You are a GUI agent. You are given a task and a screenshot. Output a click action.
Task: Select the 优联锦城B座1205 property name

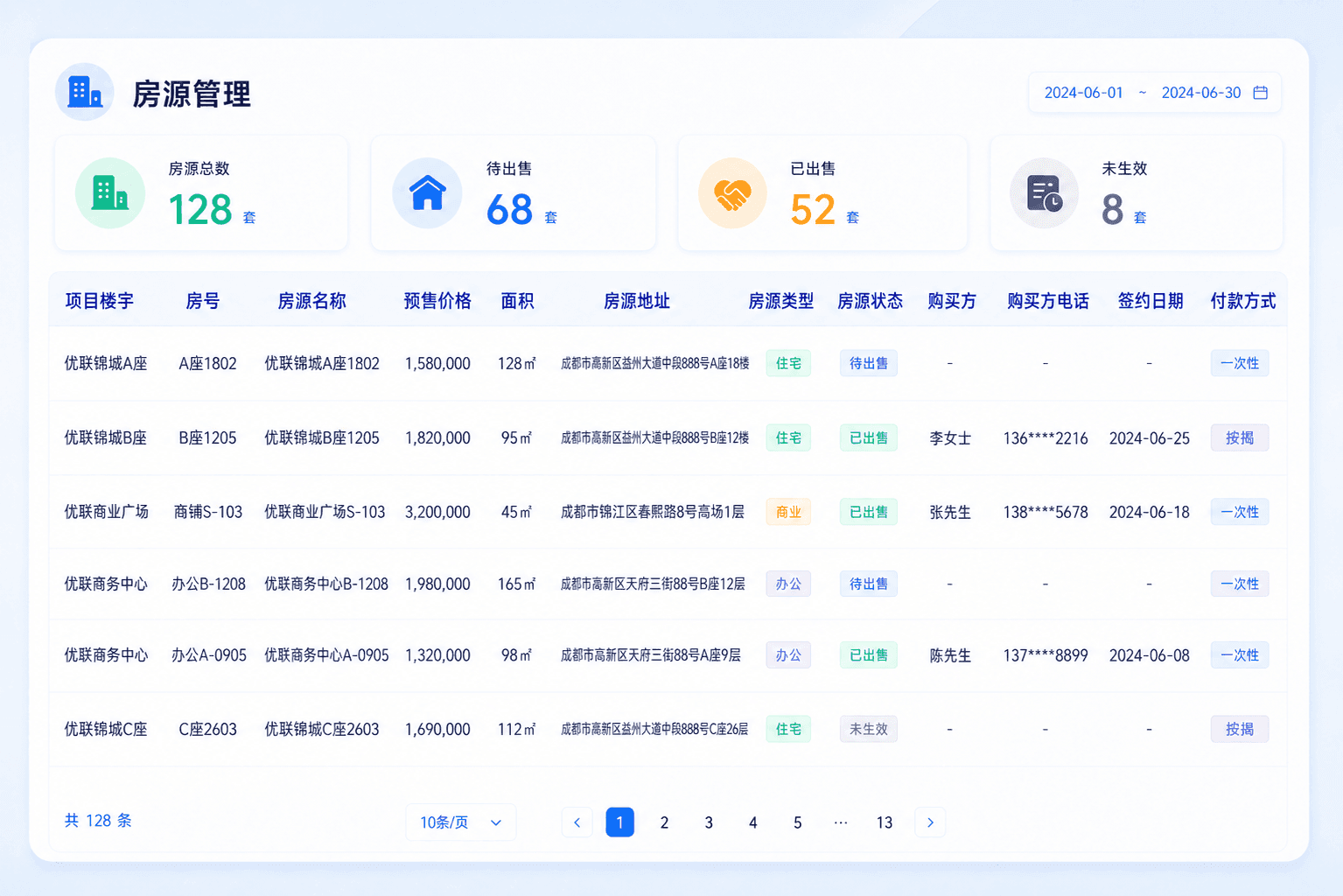pyautogui.click(x=322, y=437)
